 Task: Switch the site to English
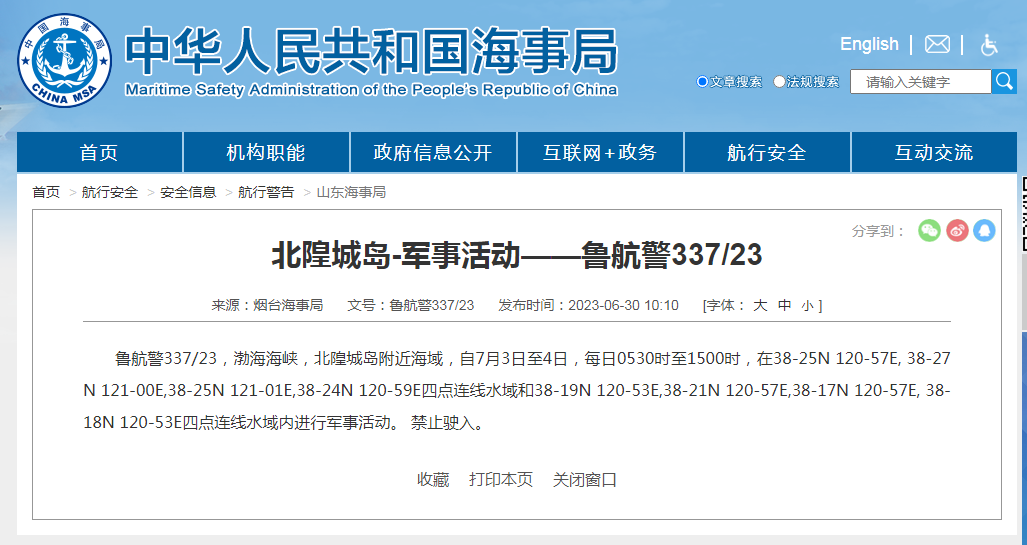[x=869, y=44]
